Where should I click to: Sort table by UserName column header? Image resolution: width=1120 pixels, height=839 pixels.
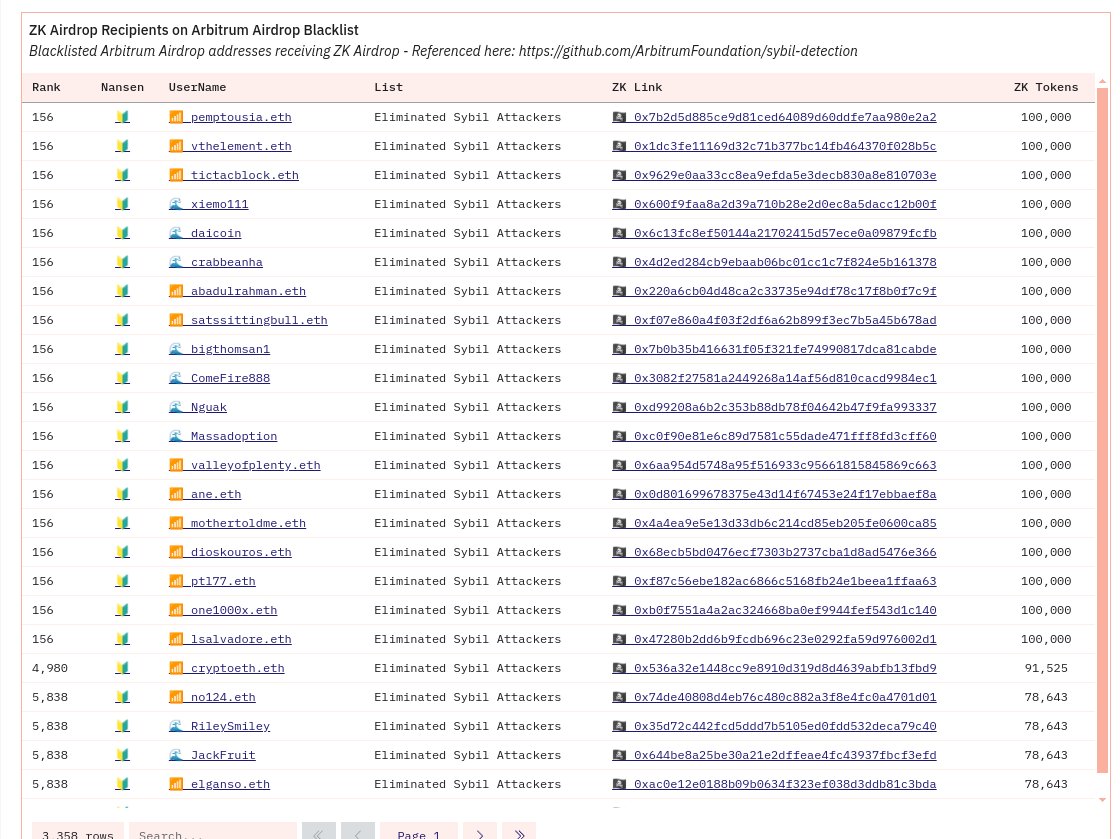[197, 87]
